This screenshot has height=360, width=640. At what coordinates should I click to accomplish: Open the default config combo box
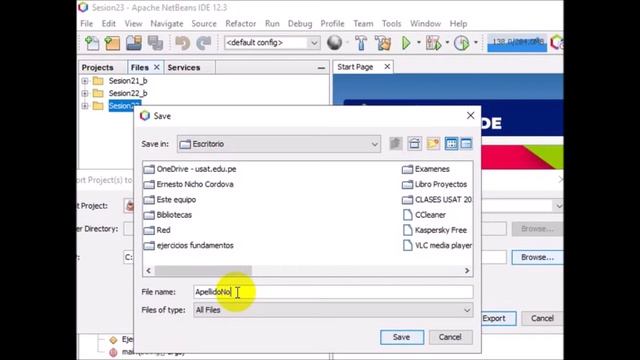[x=272, y=42]
